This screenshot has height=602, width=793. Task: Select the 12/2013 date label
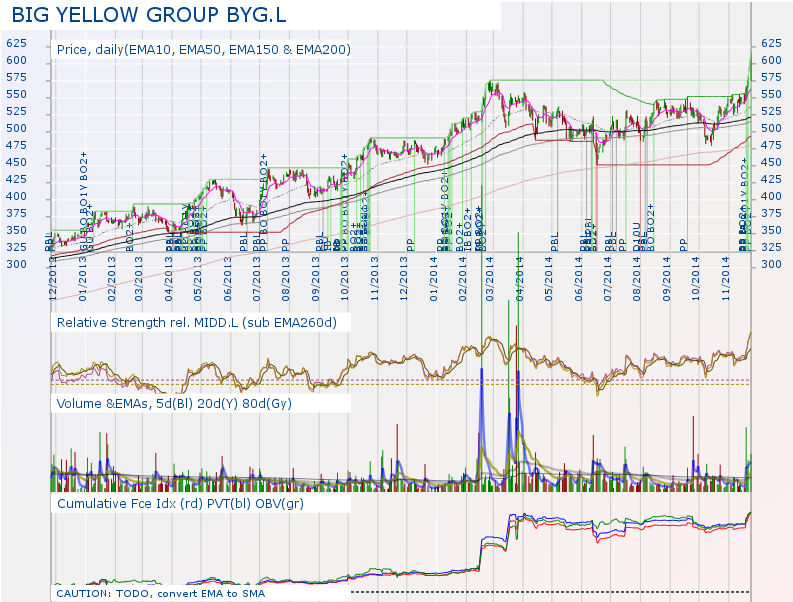click(404, 279)
